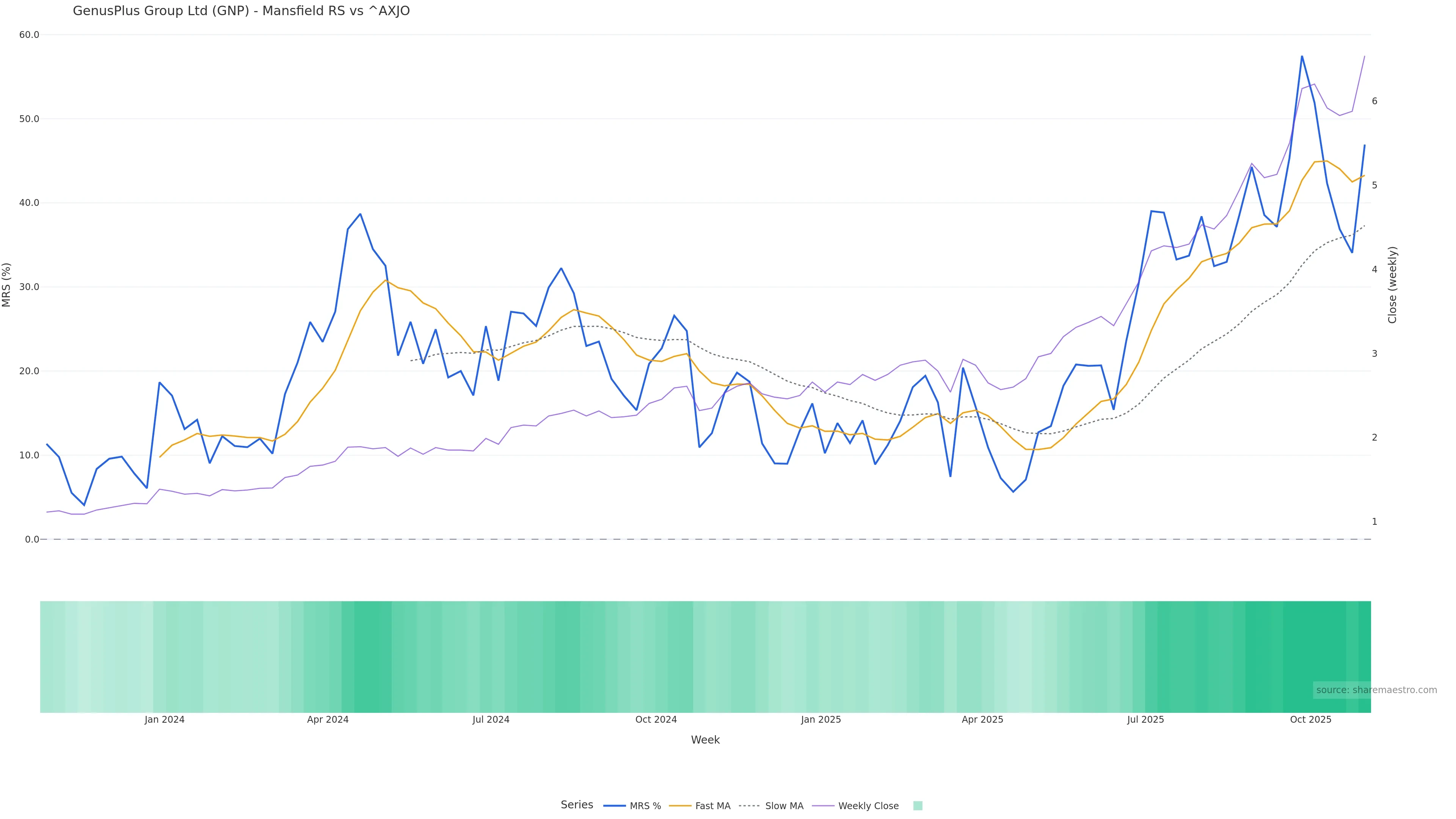
Task: Click the Jan 2024 x-axis tick label
Action: [165, 720]
